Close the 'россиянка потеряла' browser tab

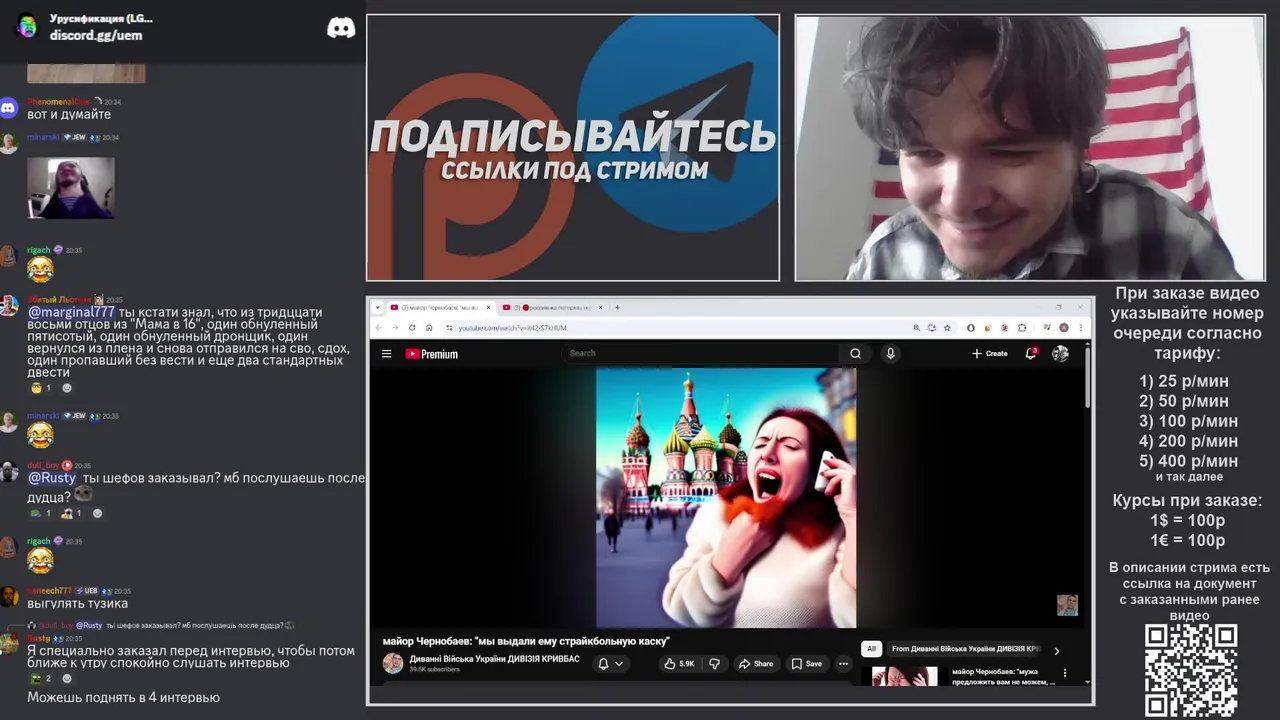click(600, 307)
